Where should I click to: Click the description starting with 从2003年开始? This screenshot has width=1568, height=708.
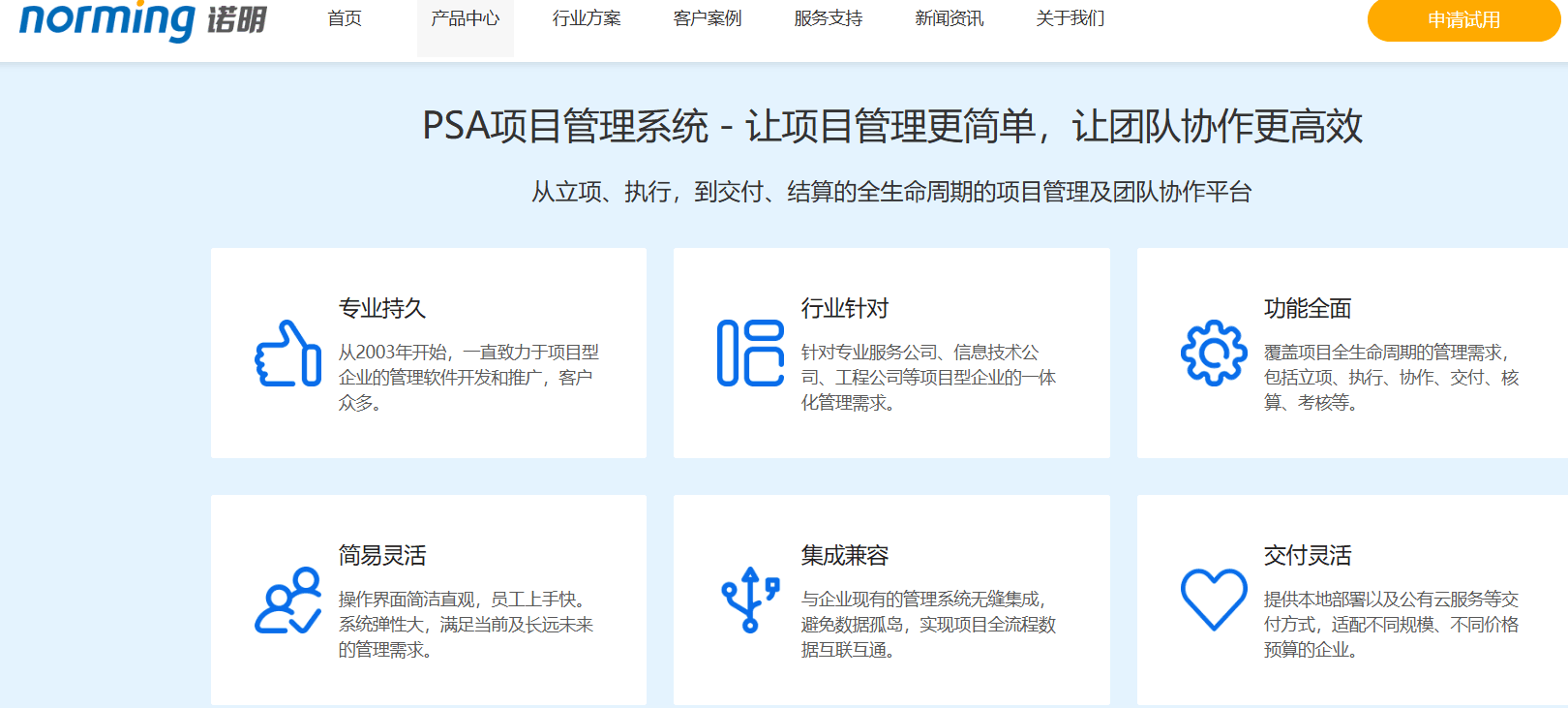(x=468, y=378)
